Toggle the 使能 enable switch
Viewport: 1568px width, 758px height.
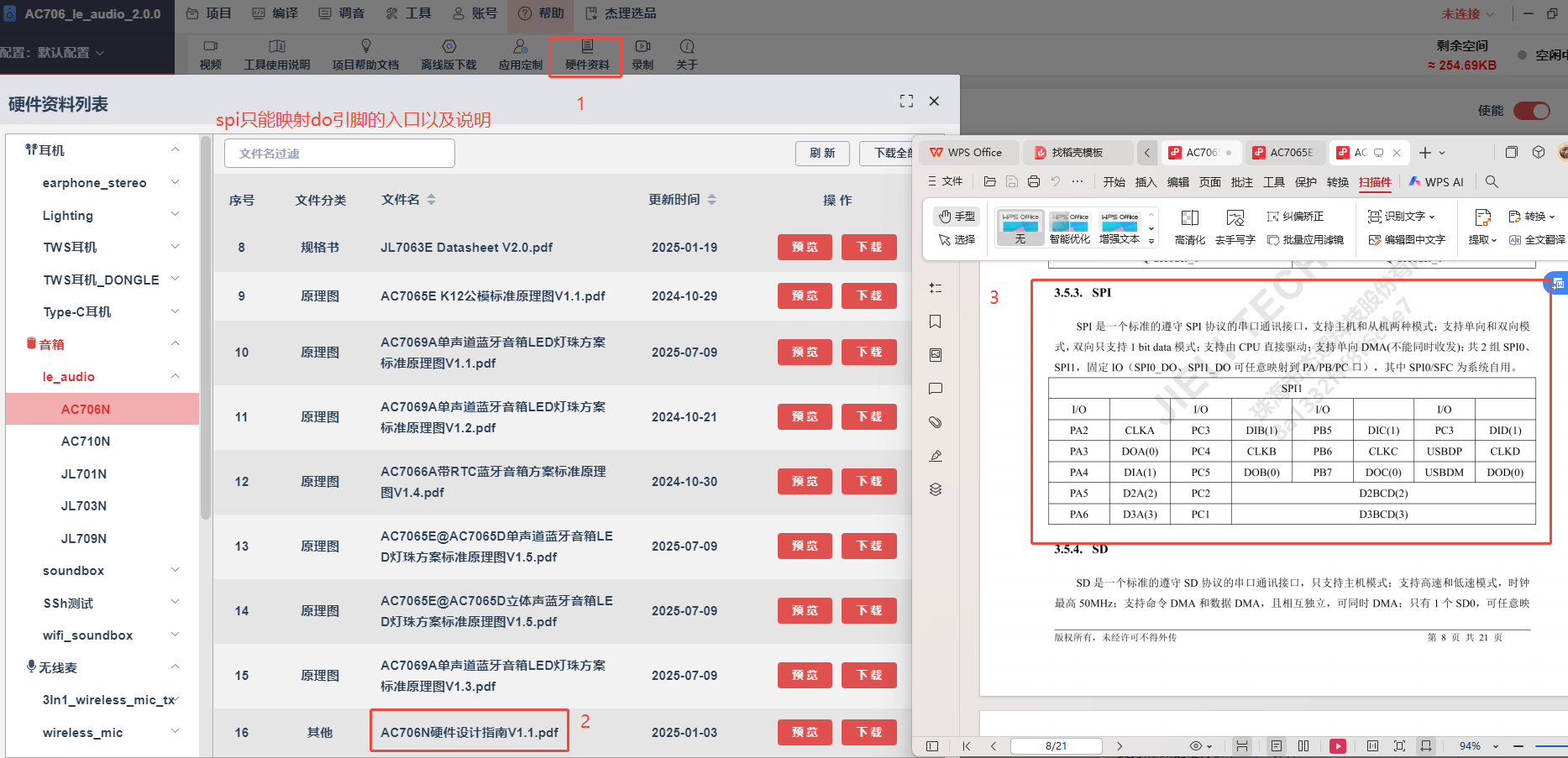[x=1531, y=111]
